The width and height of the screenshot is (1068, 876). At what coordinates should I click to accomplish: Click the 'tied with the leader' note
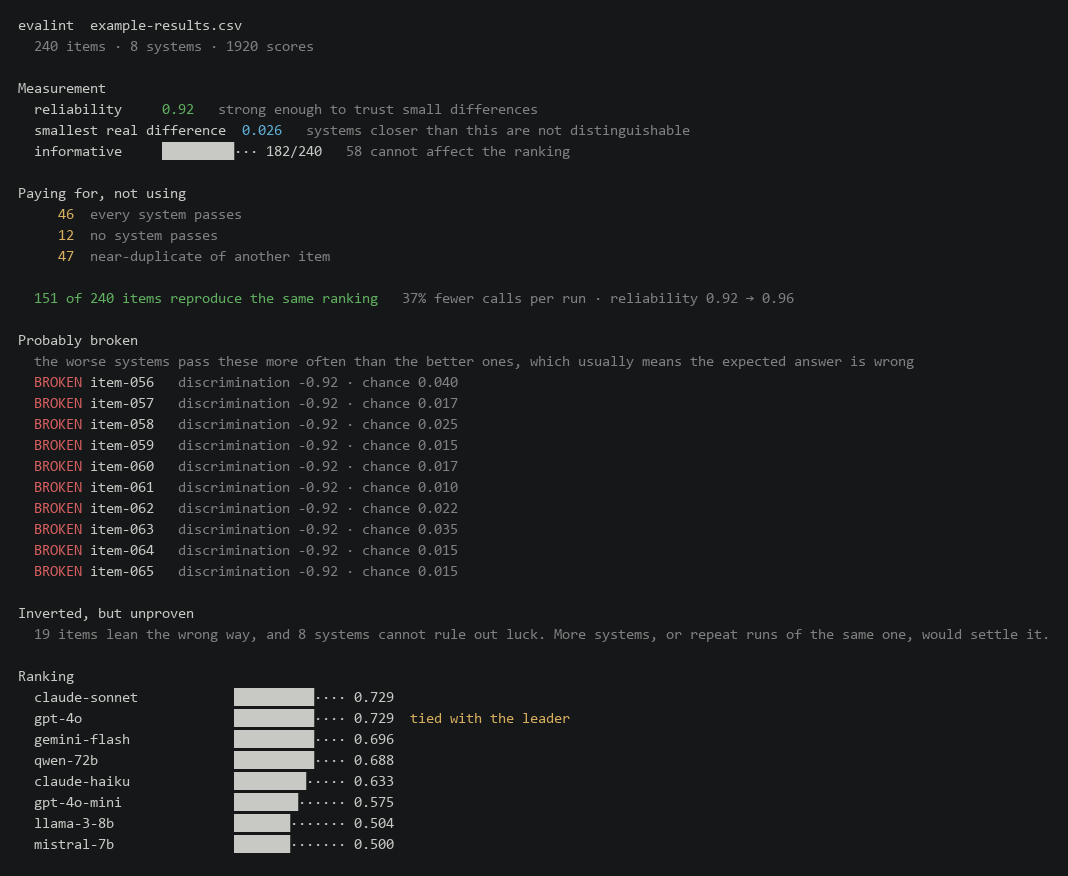pos(490,719)
